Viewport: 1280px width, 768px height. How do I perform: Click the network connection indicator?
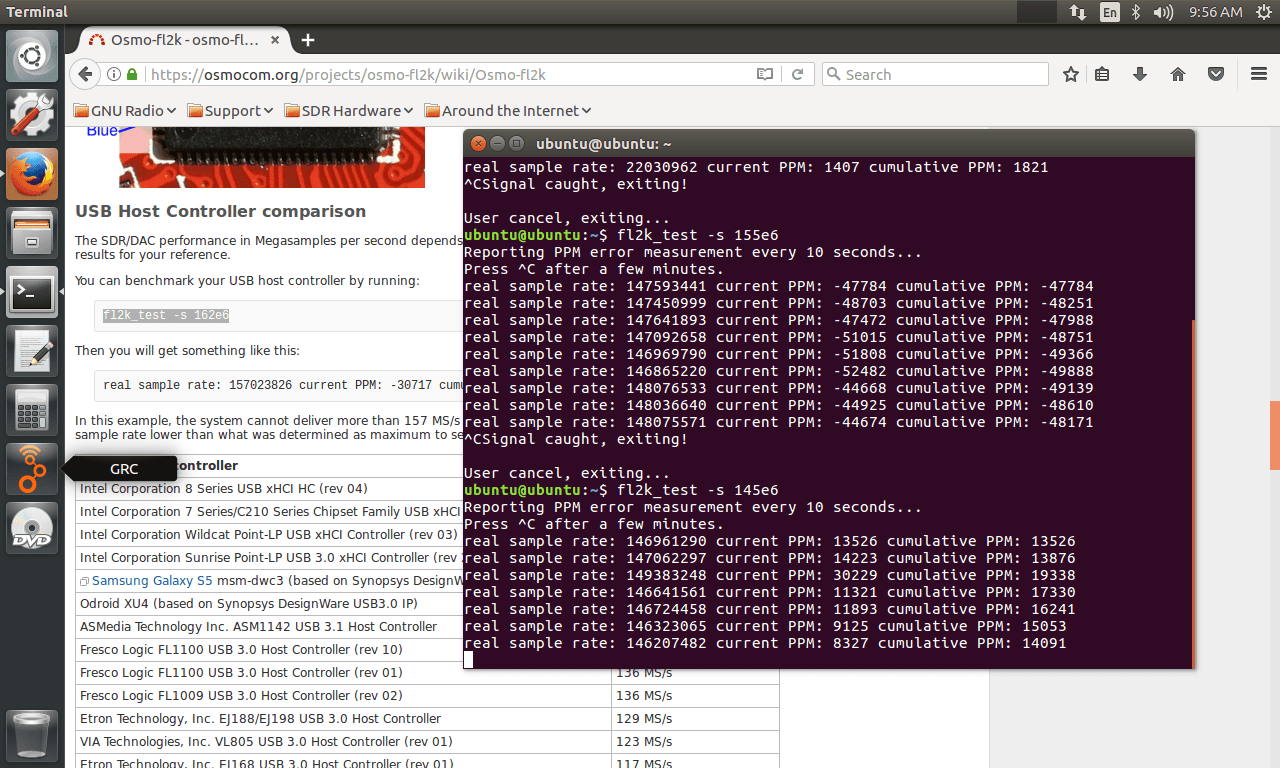coord(1078,12)
